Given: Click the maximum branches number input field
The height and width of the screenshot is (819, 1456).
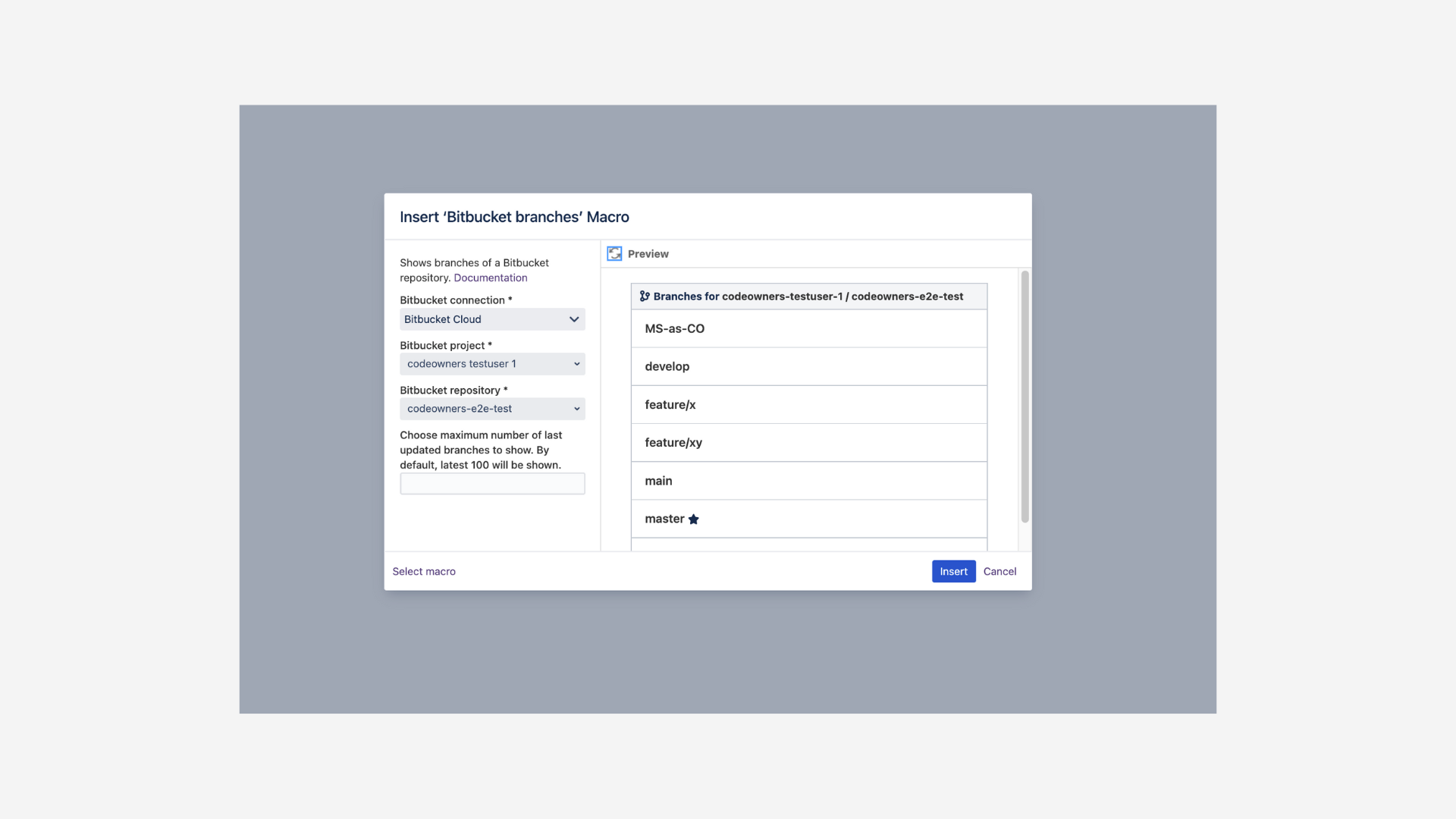Looking at the screenshot, I should click(492, 483).
